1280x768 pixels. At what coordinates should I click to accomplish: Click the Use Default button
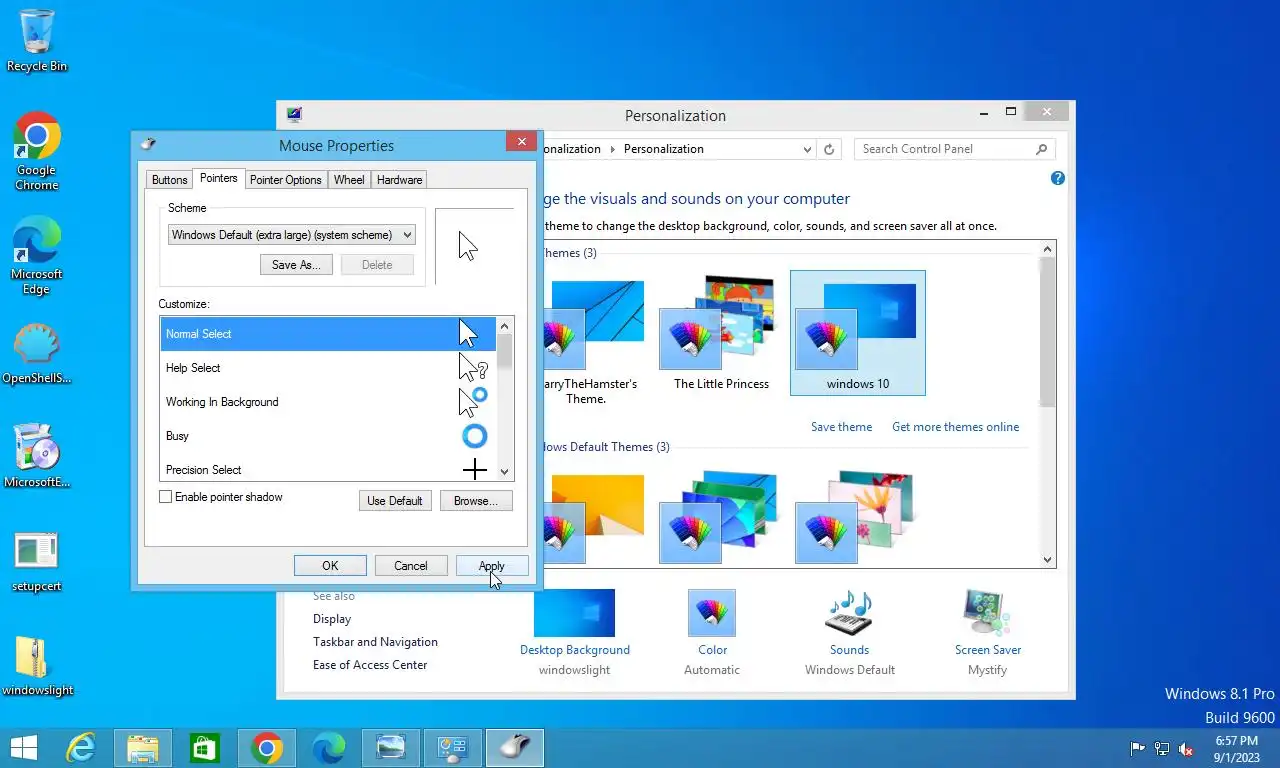point(395,500)
